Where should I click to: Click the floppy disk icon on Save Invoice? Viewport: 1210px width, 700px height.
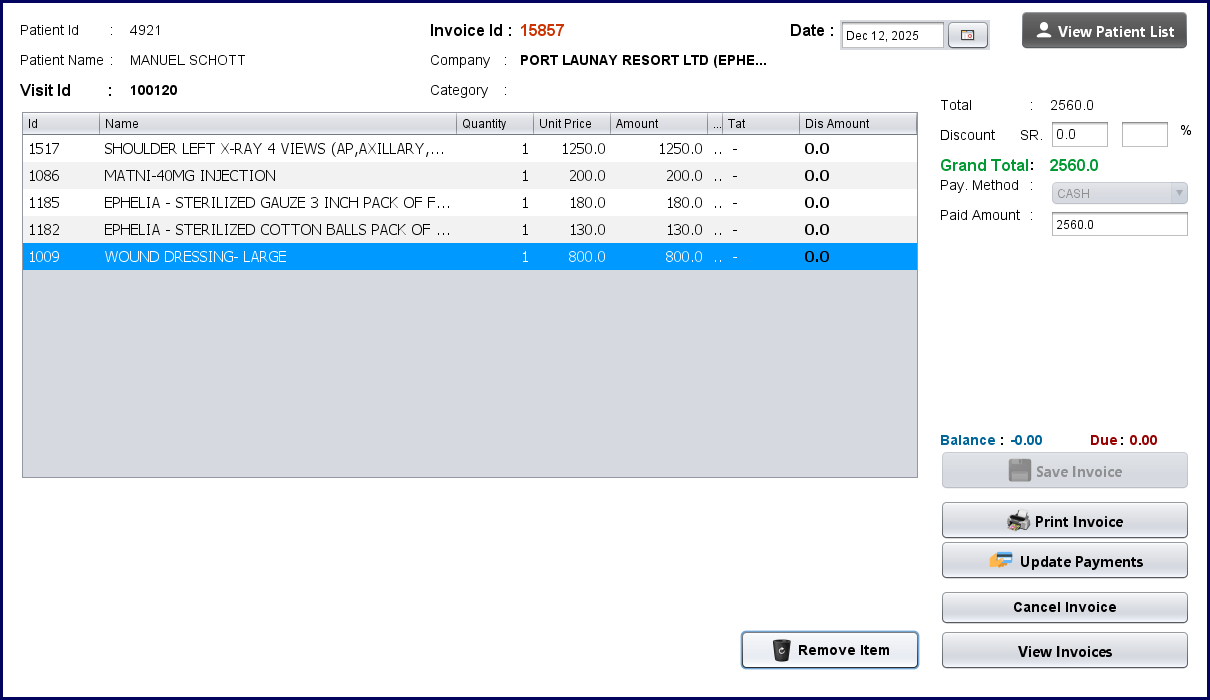tap(1019, 471)
